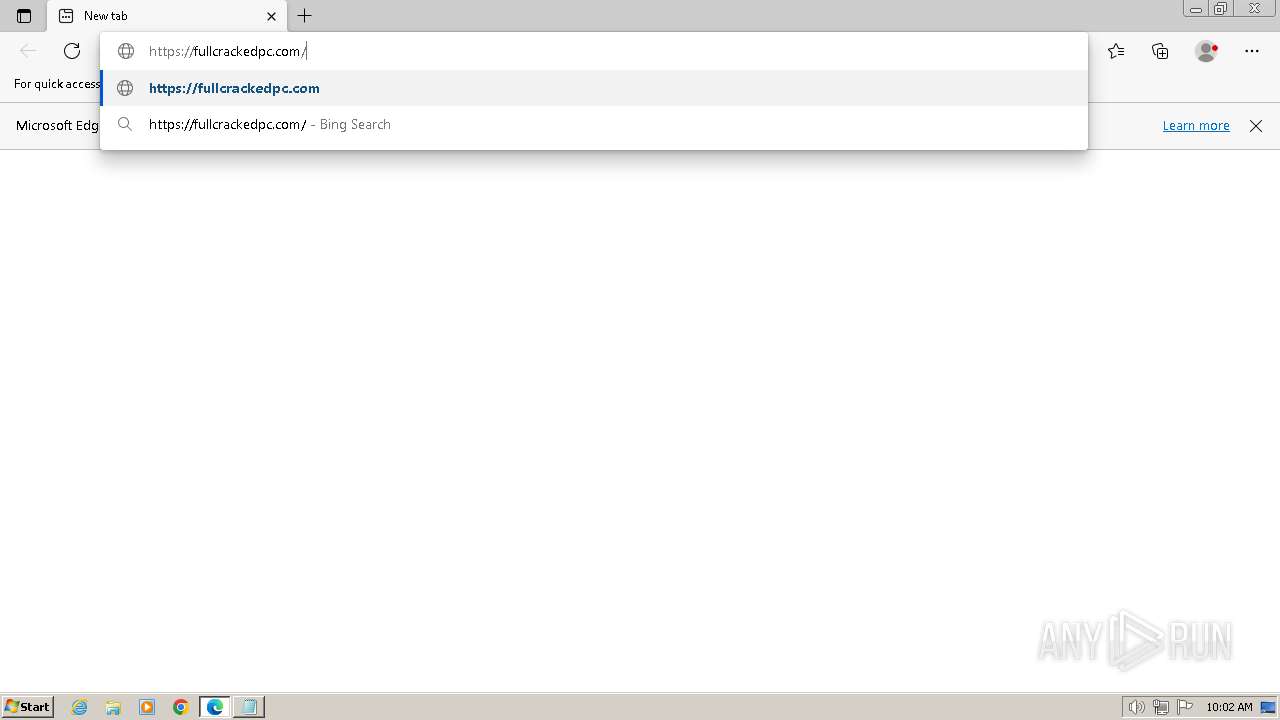
Task: Switch to Microsoft Edge taskbar button
Action: [215, 707]
